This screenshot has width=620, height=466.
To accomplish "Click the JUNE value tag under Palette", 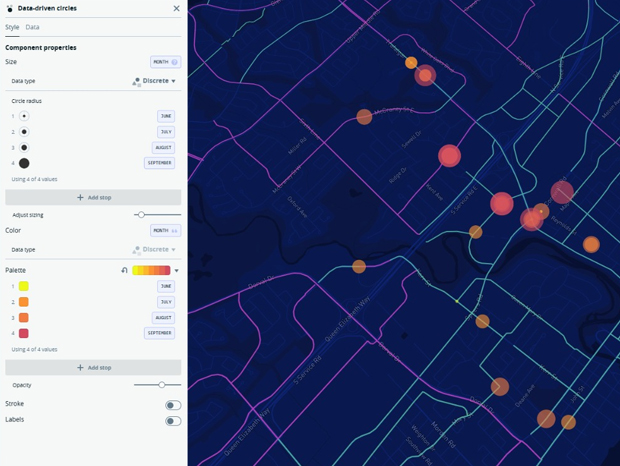I will (x=166, y=286).
